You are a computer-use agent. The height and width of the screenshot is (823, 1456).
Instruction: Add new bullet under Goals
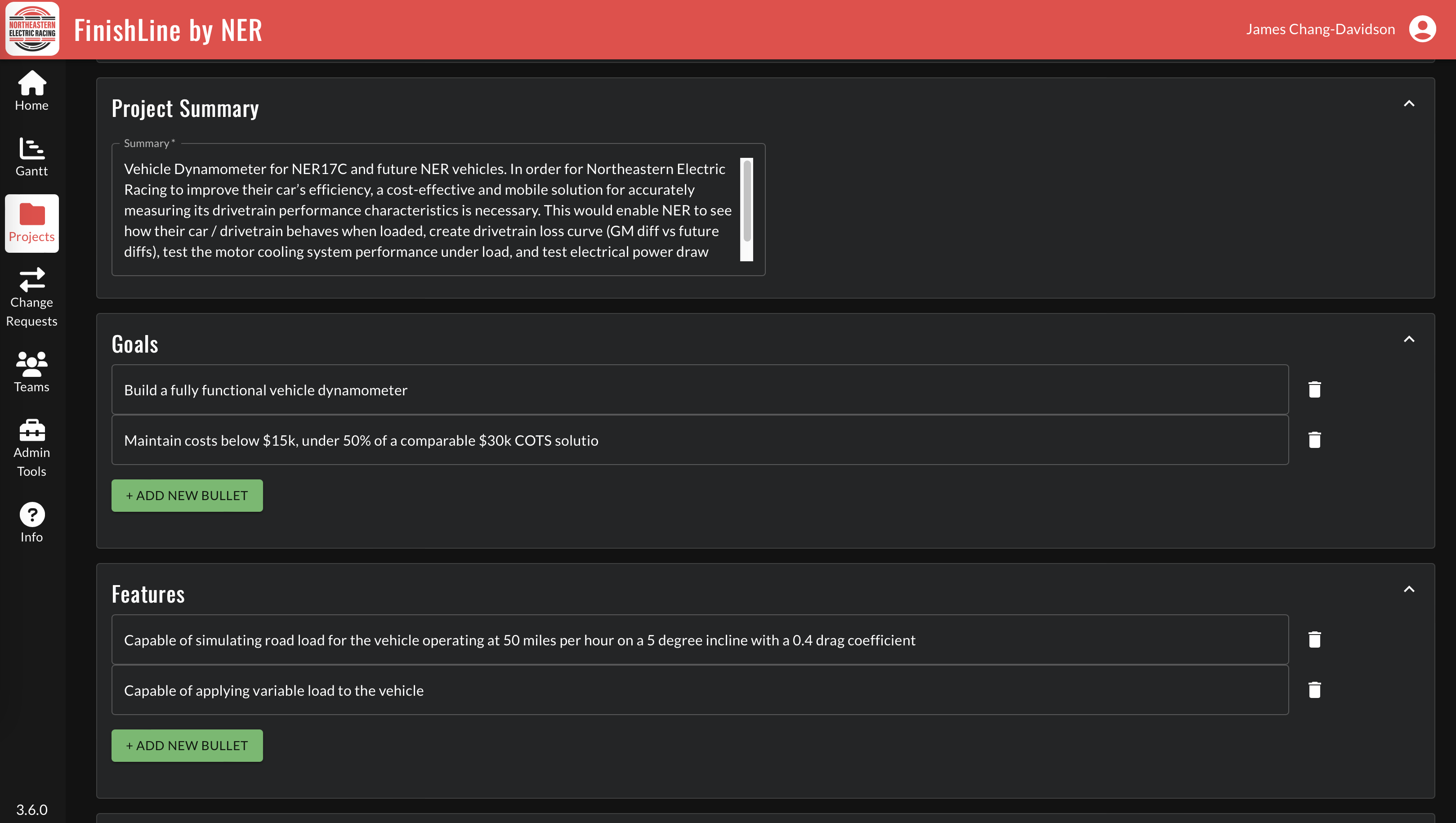(x=187, y=495)
